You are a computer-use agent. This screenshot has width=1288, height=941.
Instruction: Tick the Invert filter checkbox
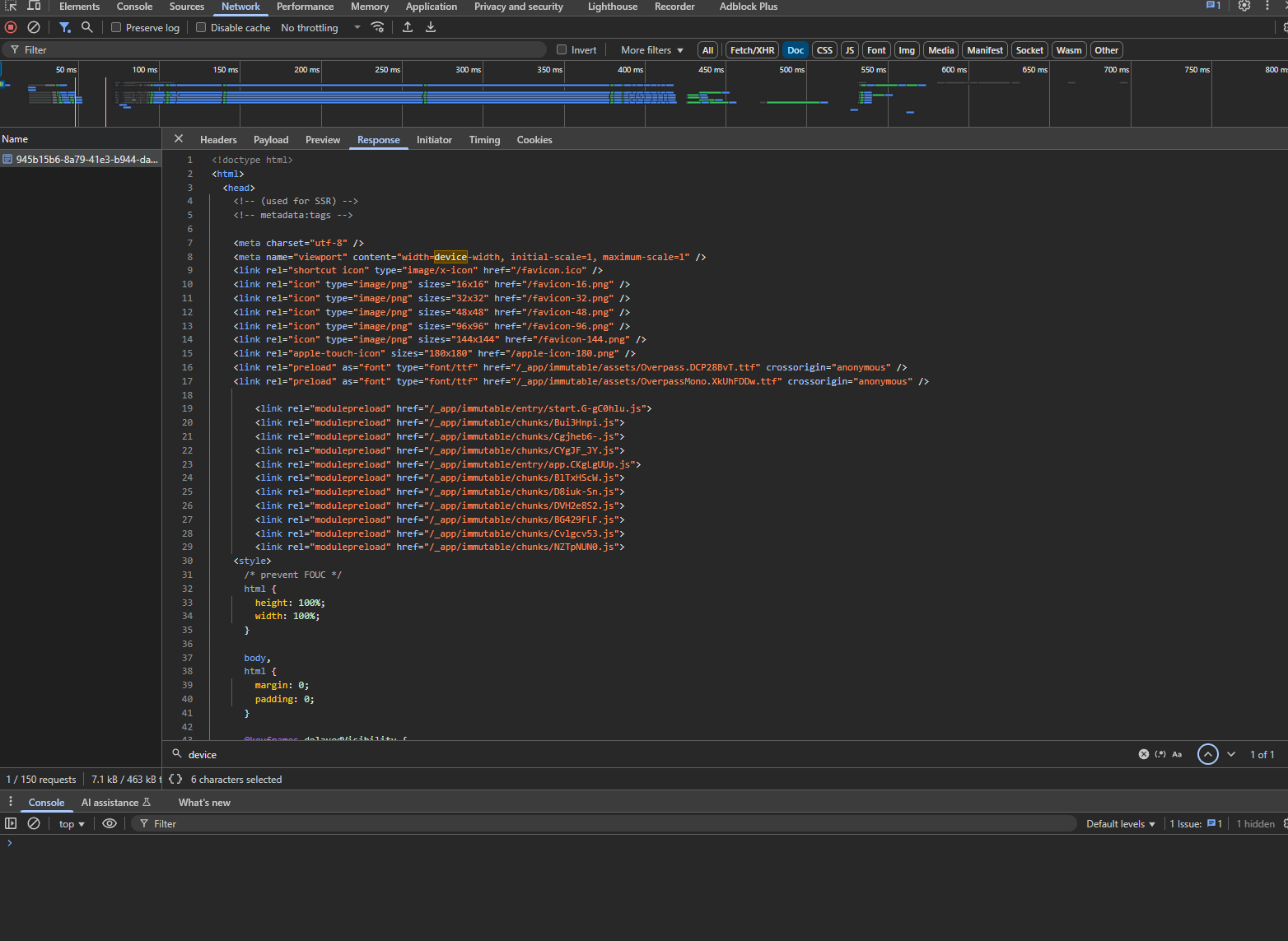pos(562,49)
